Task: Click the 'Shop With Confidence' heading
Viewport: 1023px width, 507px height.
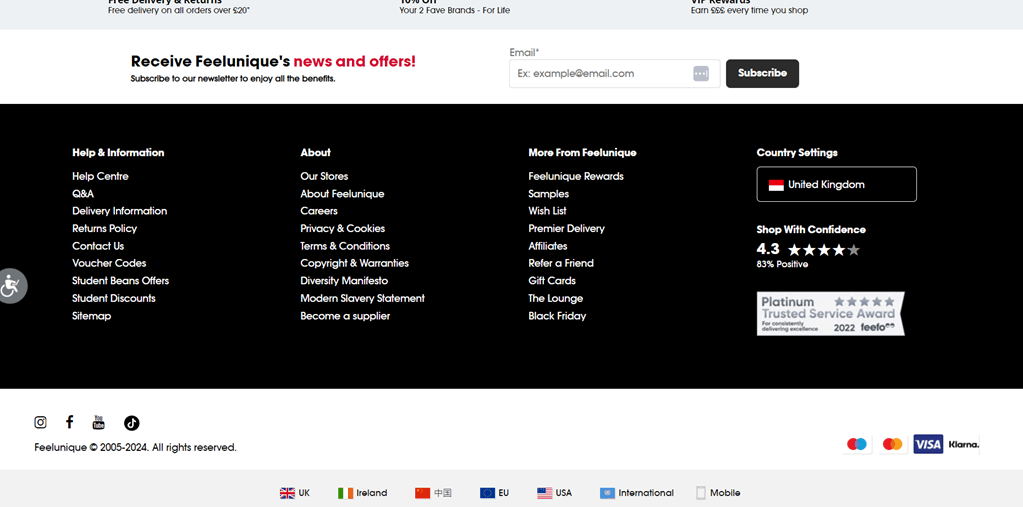Action: point(811,230)
